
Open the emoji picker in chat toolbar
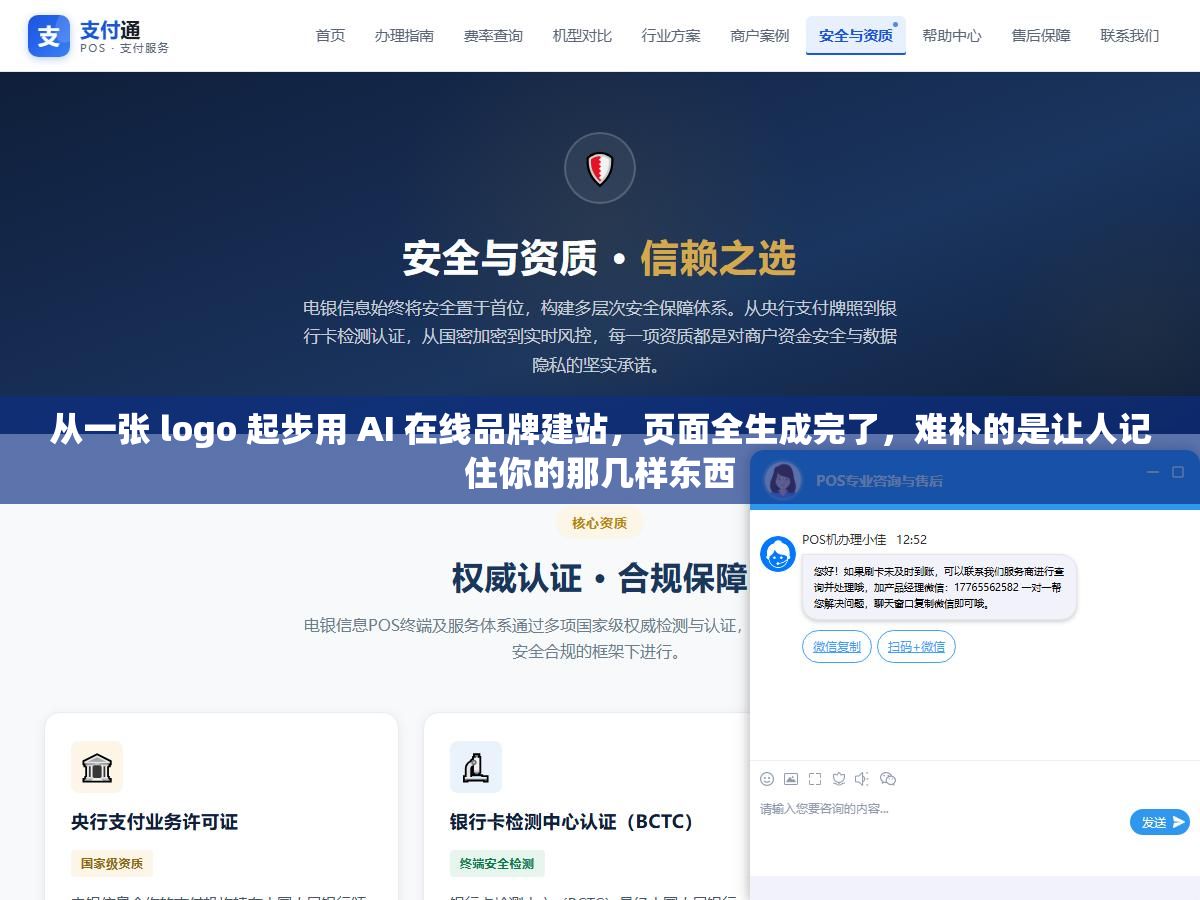[x=767, y=778]
